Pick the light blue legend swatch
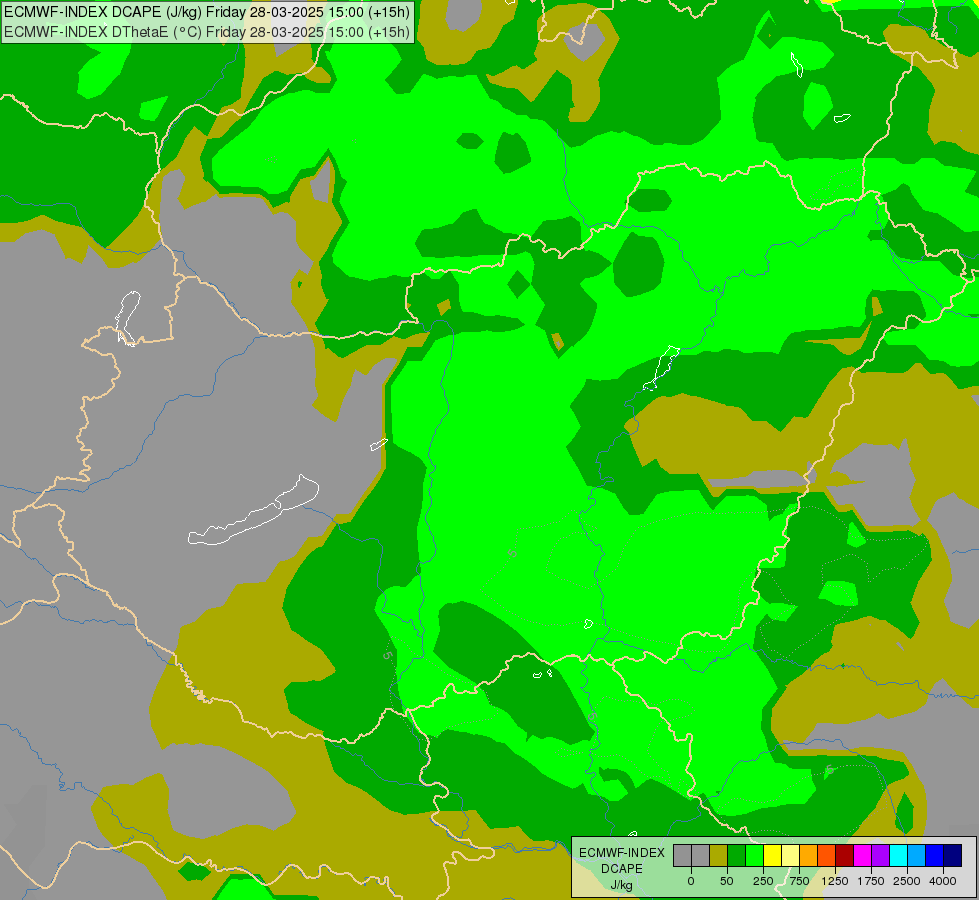The width and height of the screenshot is (979, 900). pyautogui.click(x=917, y=855)
